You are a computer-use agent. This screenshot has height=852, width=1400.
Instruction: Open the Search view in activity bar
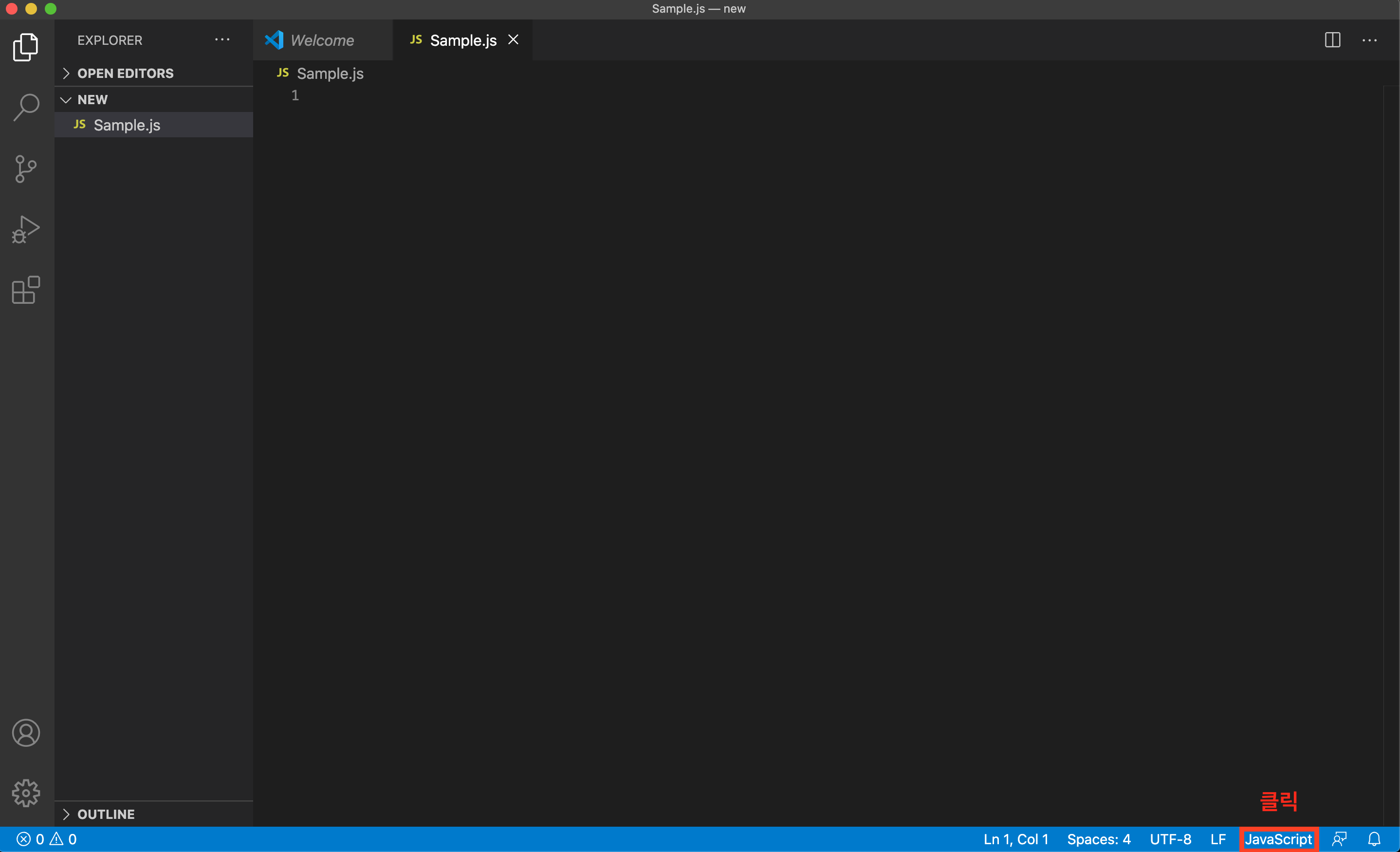[x=26, y=107]
